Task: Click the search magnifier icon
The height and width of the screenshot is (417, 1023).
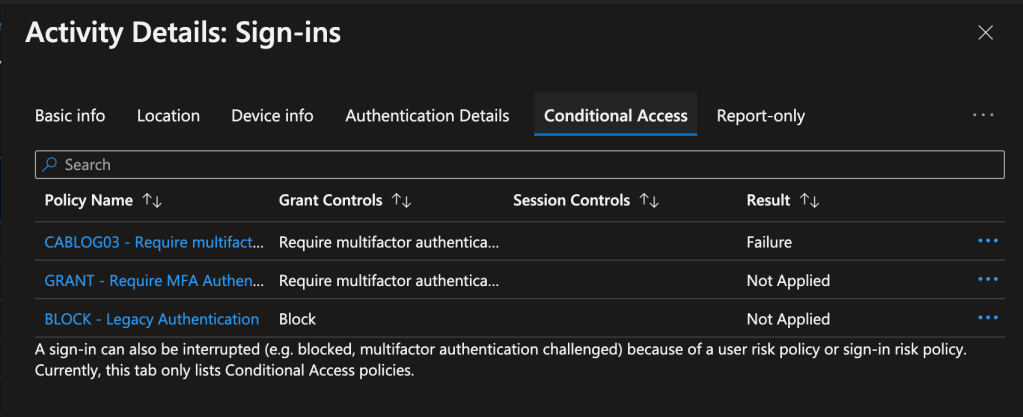Action: tap(50, 164)
